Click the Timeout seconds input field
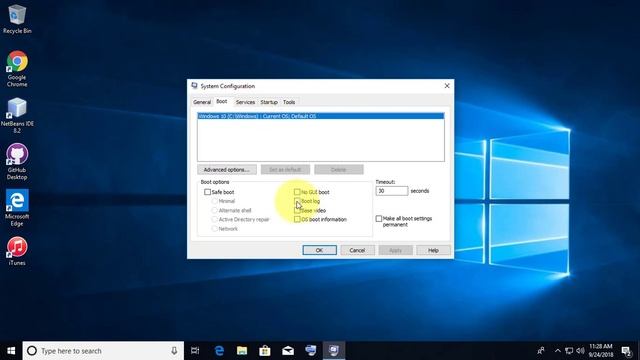The width and height of the screenshot is (640, 360). 391,191
